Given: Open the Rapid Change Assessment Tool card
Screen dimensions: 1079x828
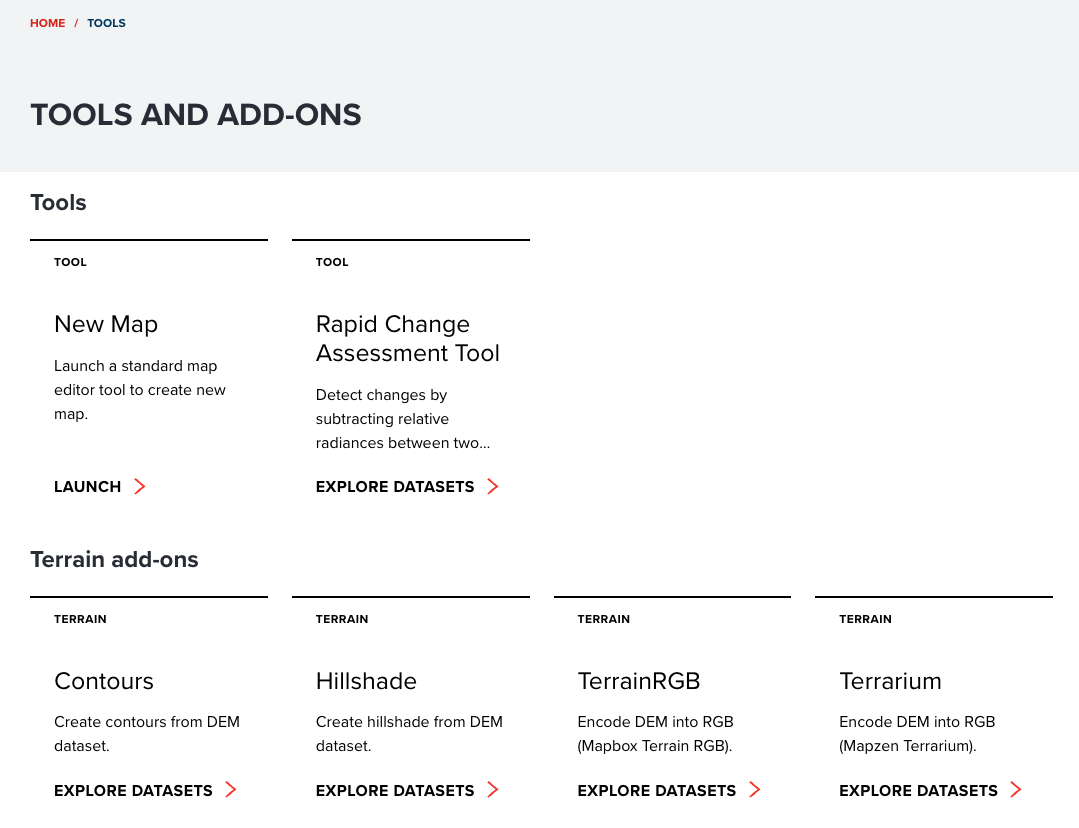Looking at the screenshot, I should point(407,338).
